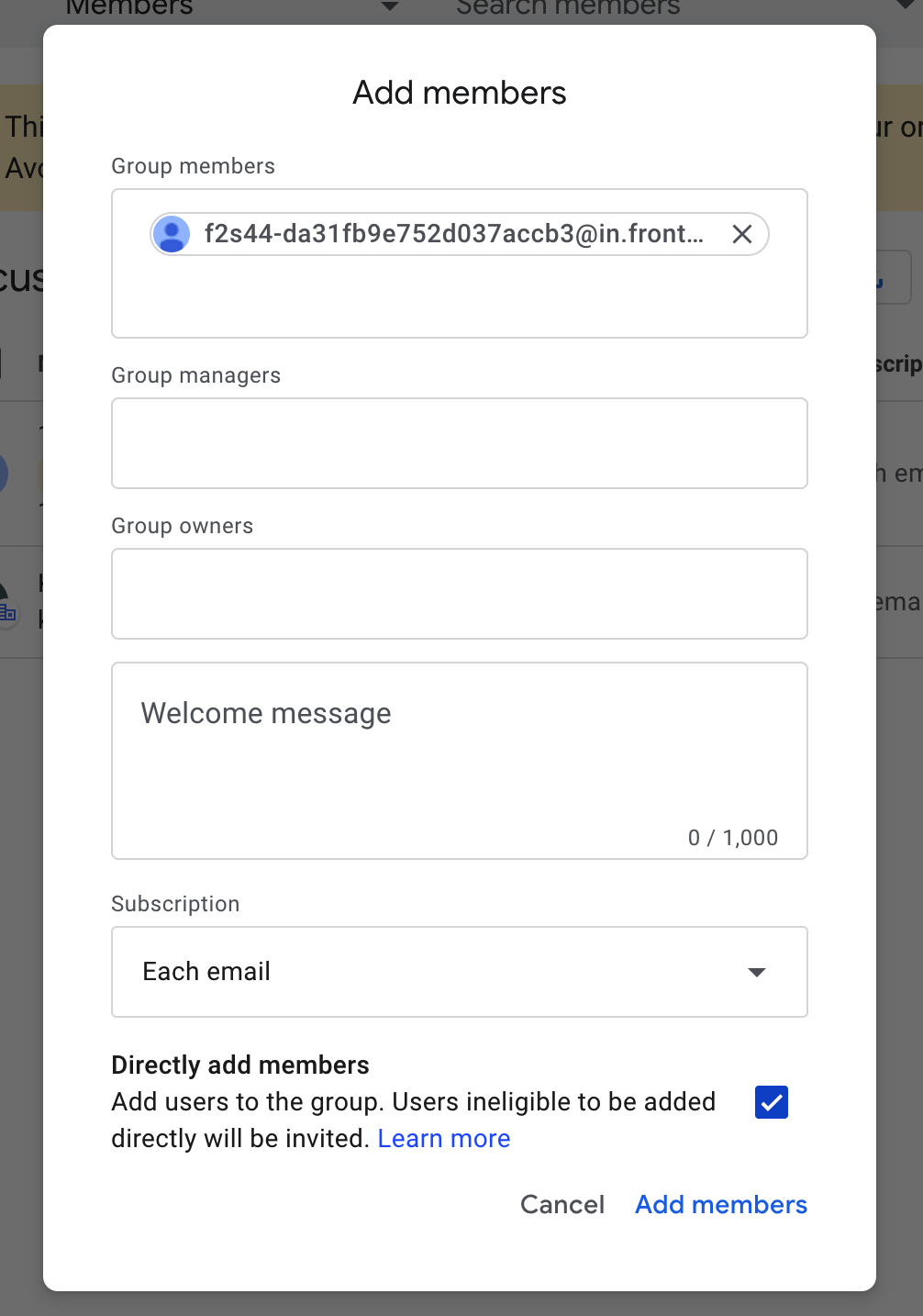Select the f2s44-da31fb9e752d037accb3 email chip text
Image resolution: width=923 pixels, height=1316 pixels.
[453, 234]
